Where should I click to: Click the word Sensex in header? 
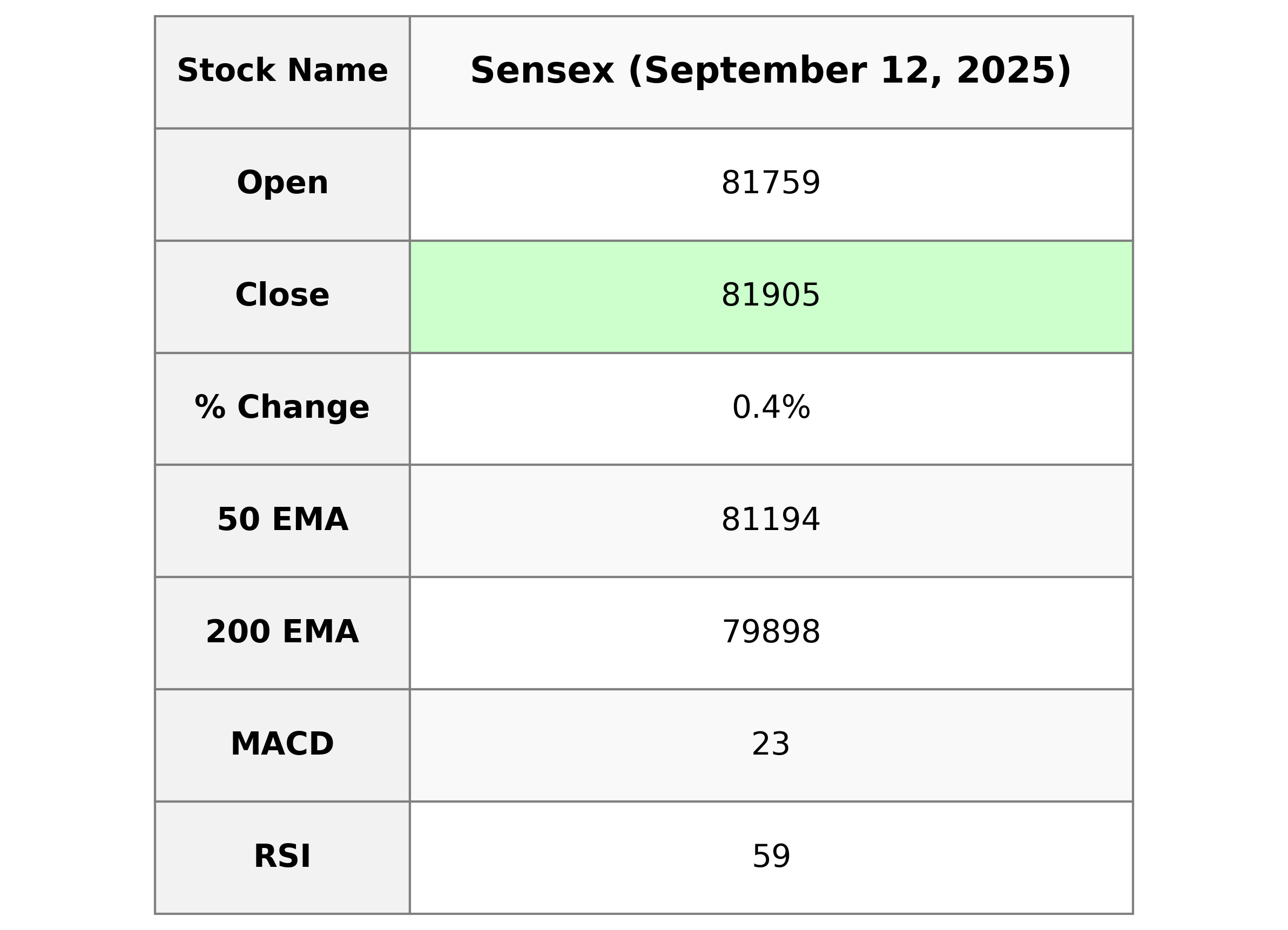tap(542, 71)
